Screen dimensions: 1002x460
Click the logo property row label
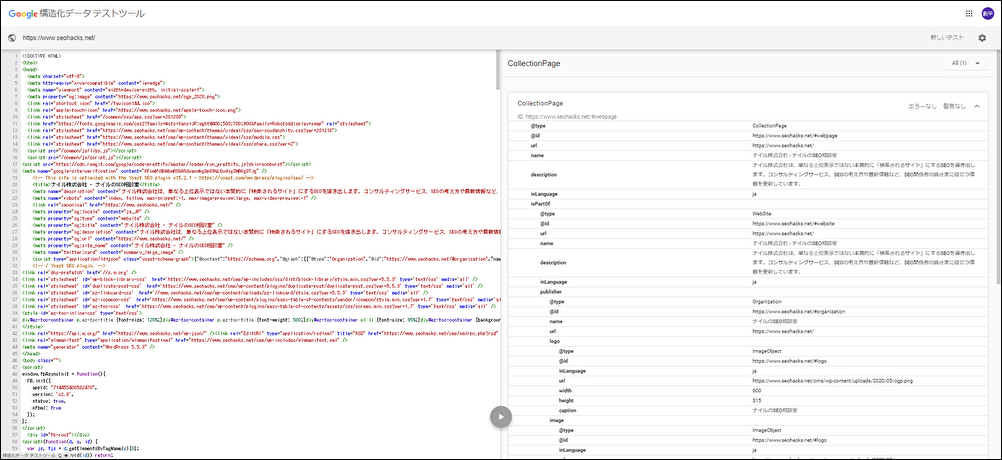tap(555, 341)
